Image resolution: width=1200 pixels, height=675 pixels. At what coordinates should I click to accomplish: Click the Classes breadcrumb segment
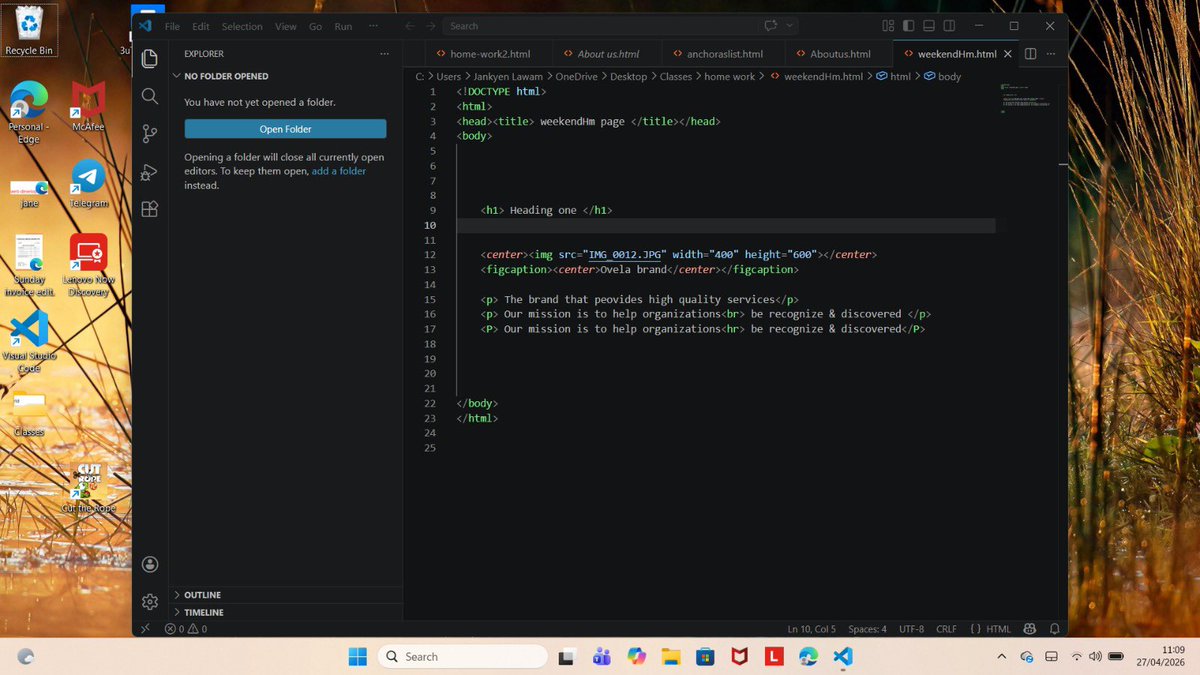pos(676,76)
